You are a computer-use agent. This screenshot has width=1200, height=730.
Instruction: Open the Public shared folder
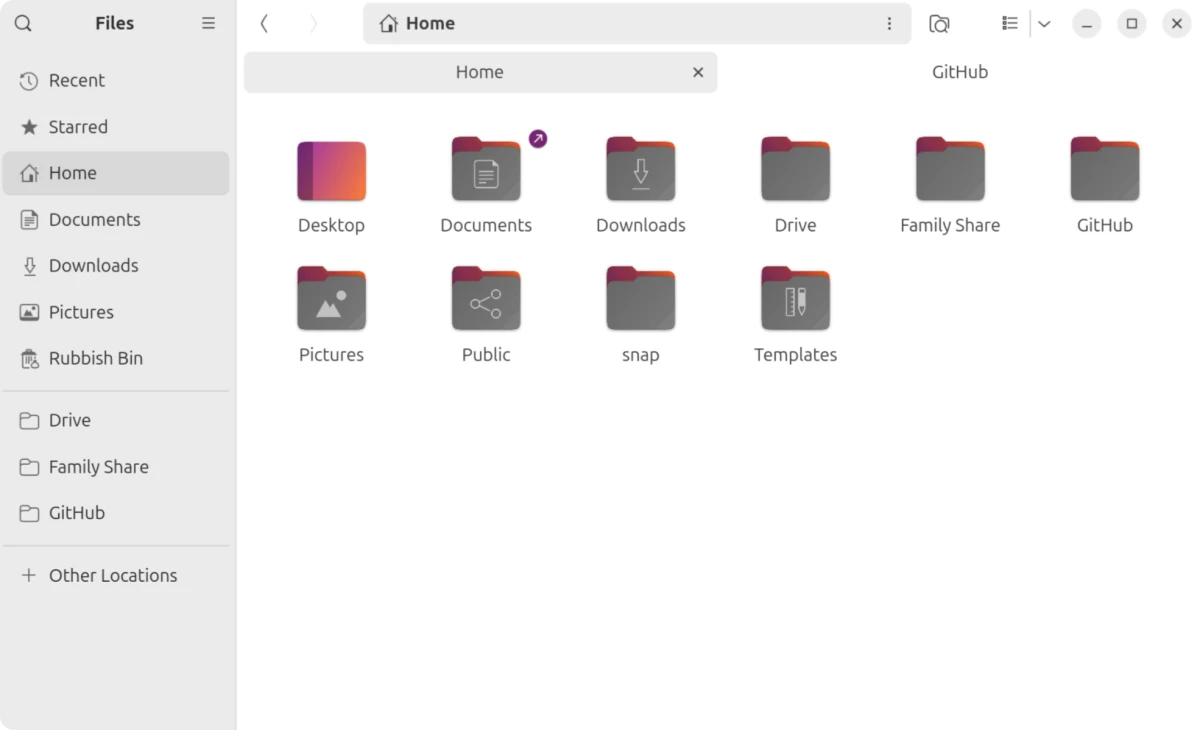(486, 299)
